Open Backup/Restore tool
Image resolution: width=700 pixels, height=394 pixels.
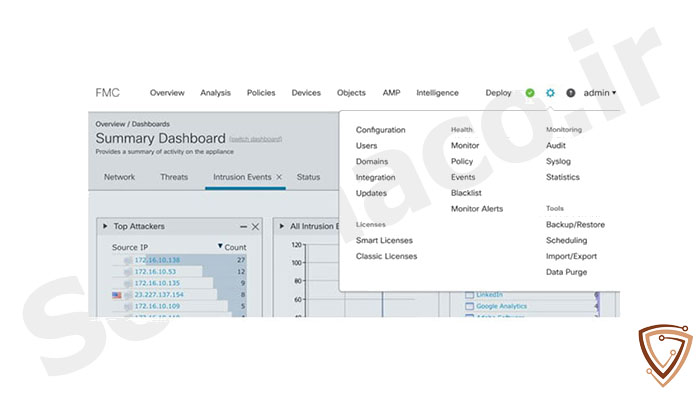575,224
